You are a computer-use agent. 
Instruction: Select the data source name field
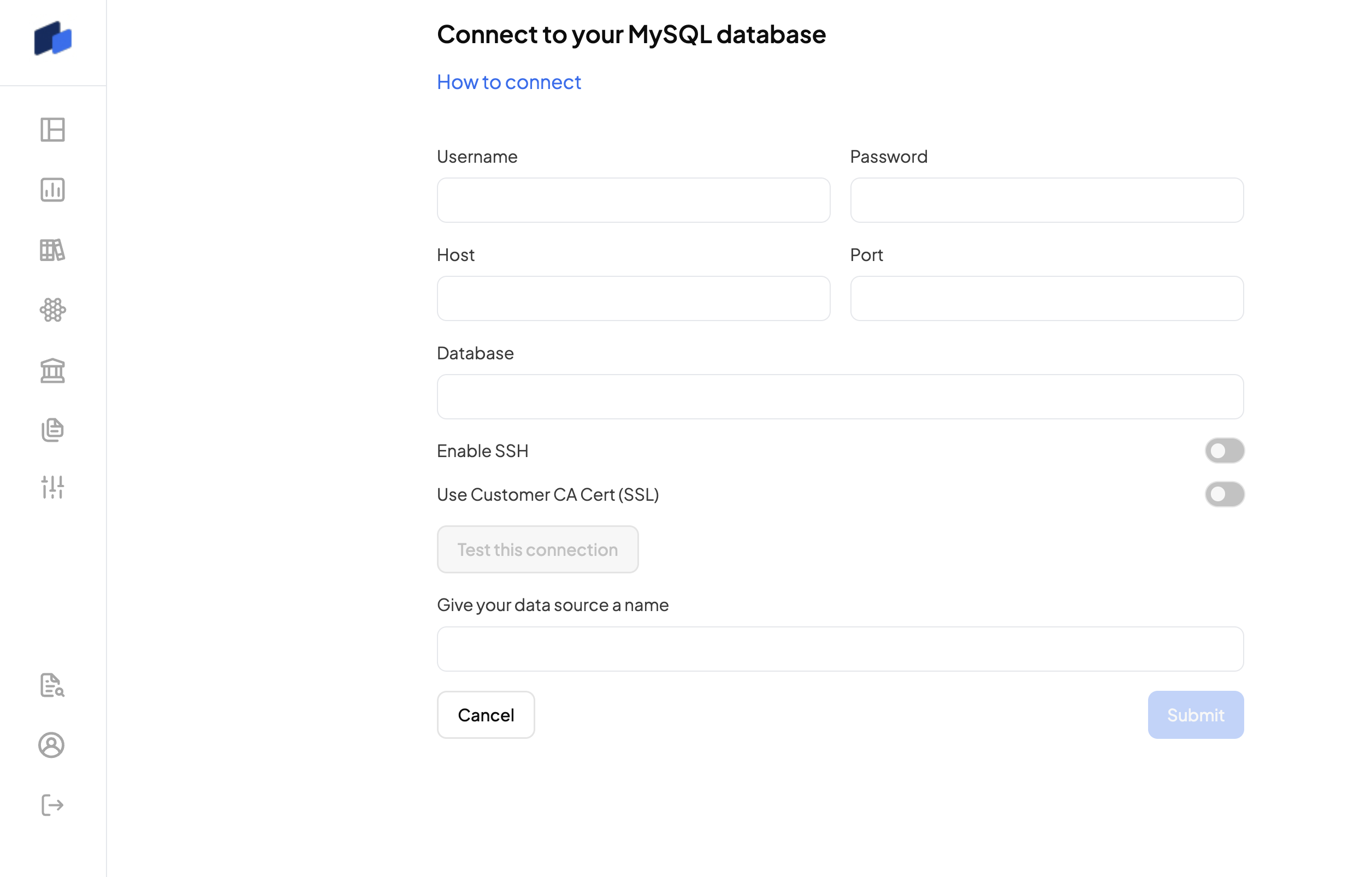click(840, 649)
